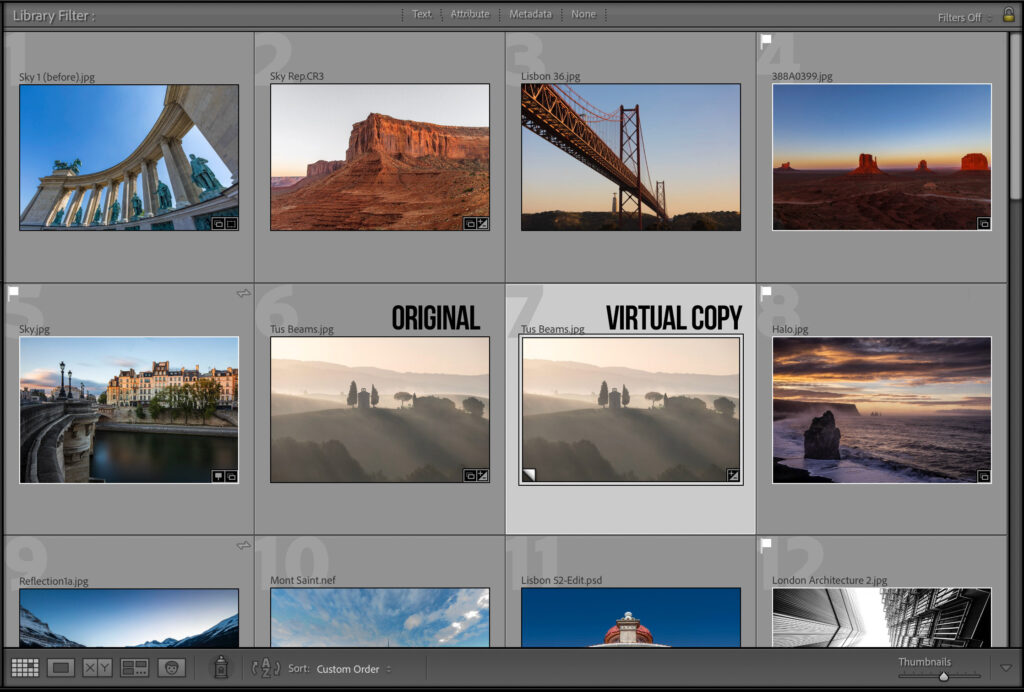The width and height of the screenshot is (1024, 692).
Task: Click the rotate arrow icon on the Sky.jpg cell
Action: 243,293
